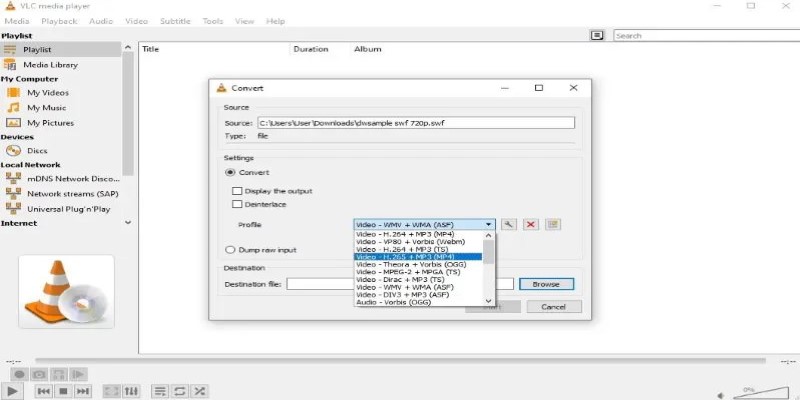Click the mute speaker icon
Screen dimensions: 800x400
720,395
